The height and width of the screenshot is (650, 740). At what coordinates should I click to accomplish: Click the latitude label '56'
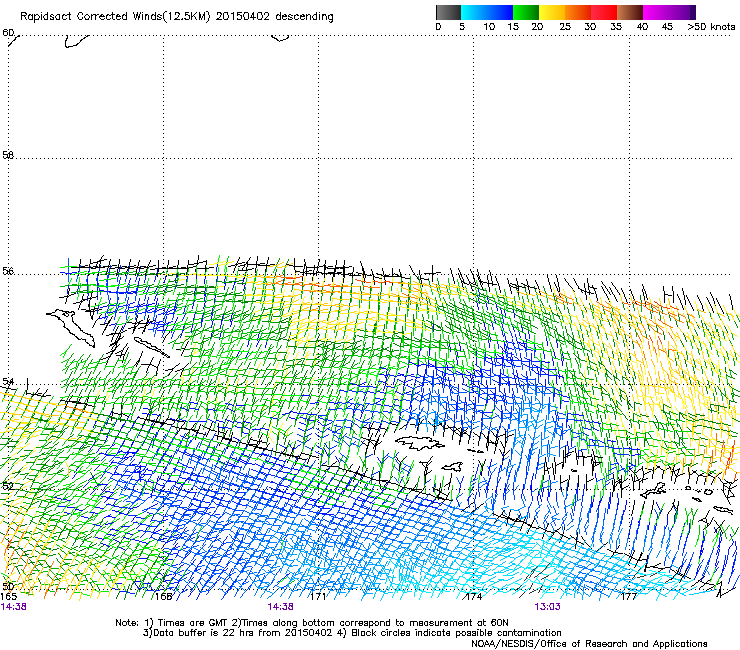click(8, 271)
